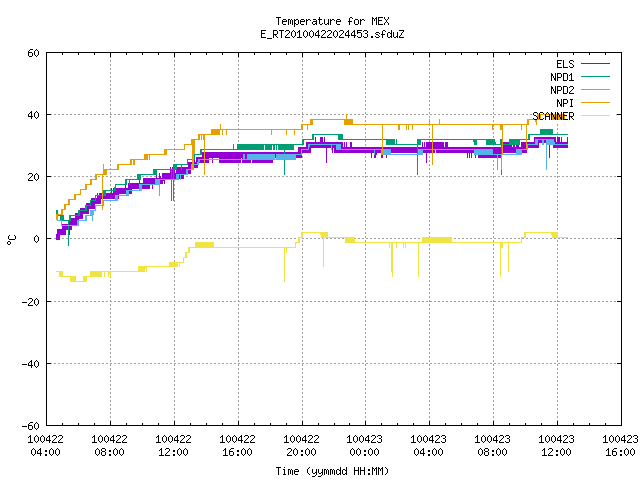
Task: Click the NPI legend label
Action: tap(565, 103)
